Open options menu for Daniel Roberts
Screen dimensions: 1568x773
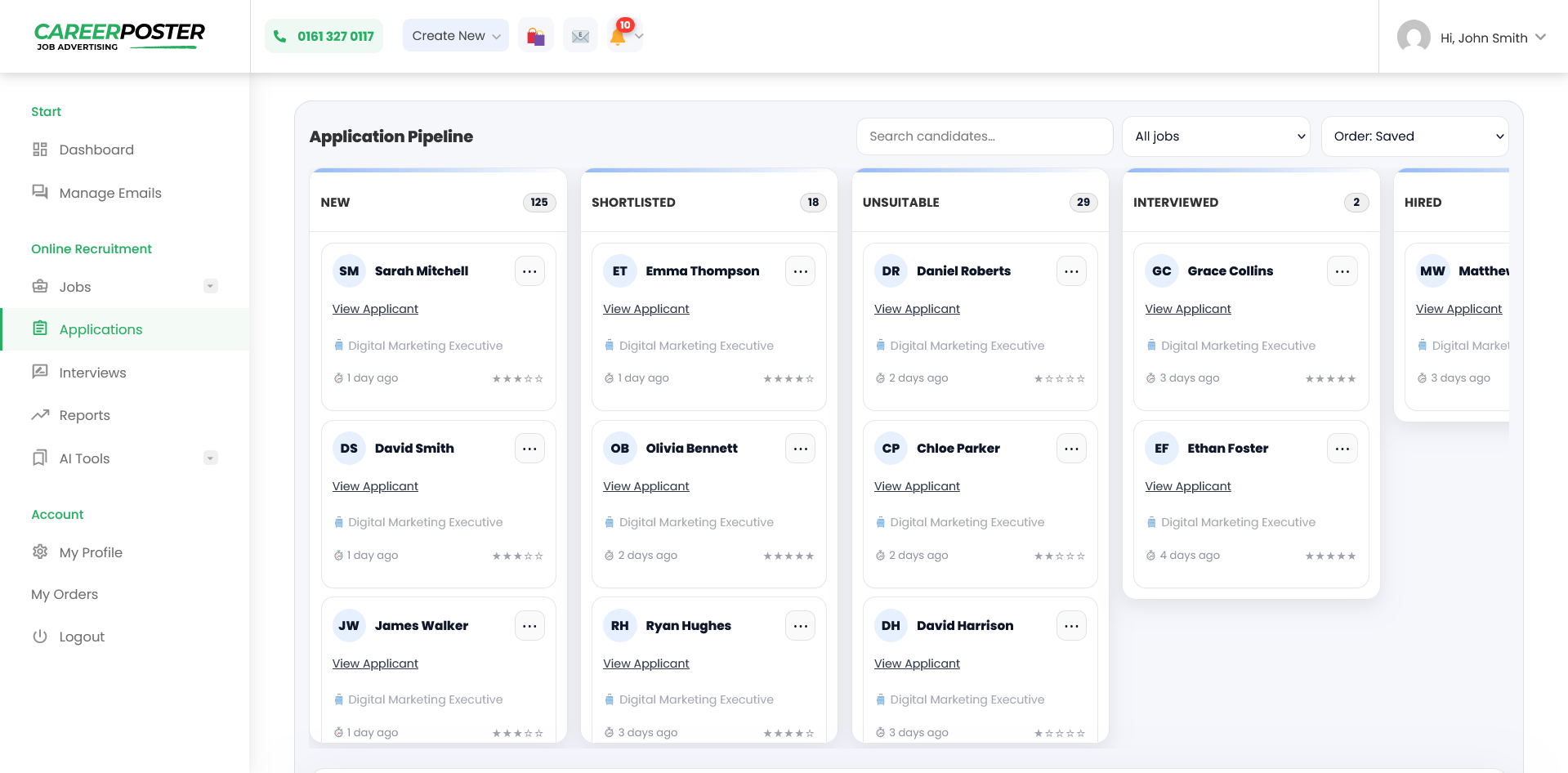(1071, 271)
